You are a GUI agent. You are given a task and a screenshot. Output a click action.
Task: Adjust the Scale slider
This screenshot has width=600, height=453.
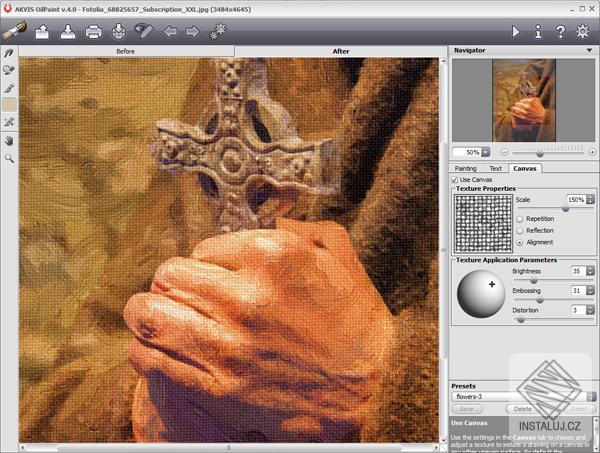click(x=566, y=209)
